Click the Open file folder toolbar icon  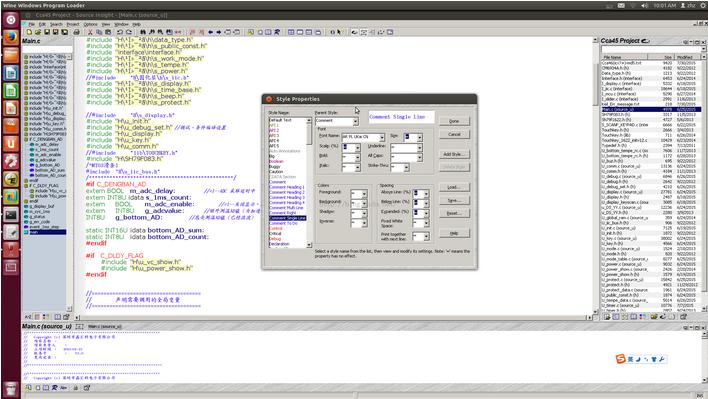point(38,32)
